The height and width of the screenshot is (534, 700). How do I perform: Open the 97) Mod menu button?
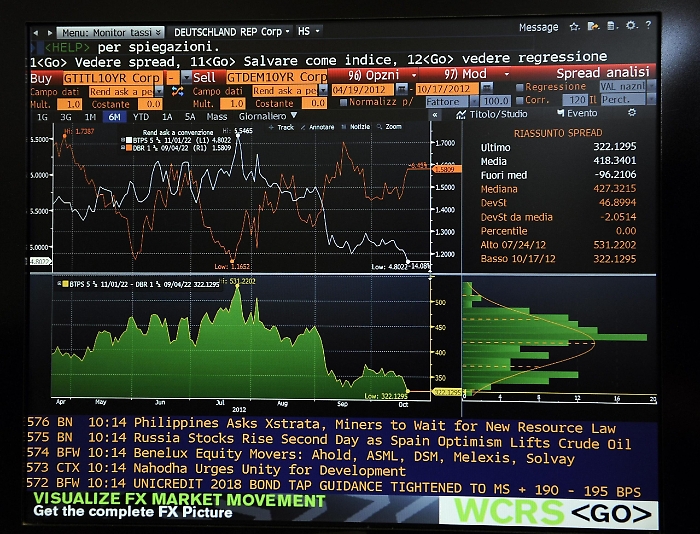pos(473,75)
